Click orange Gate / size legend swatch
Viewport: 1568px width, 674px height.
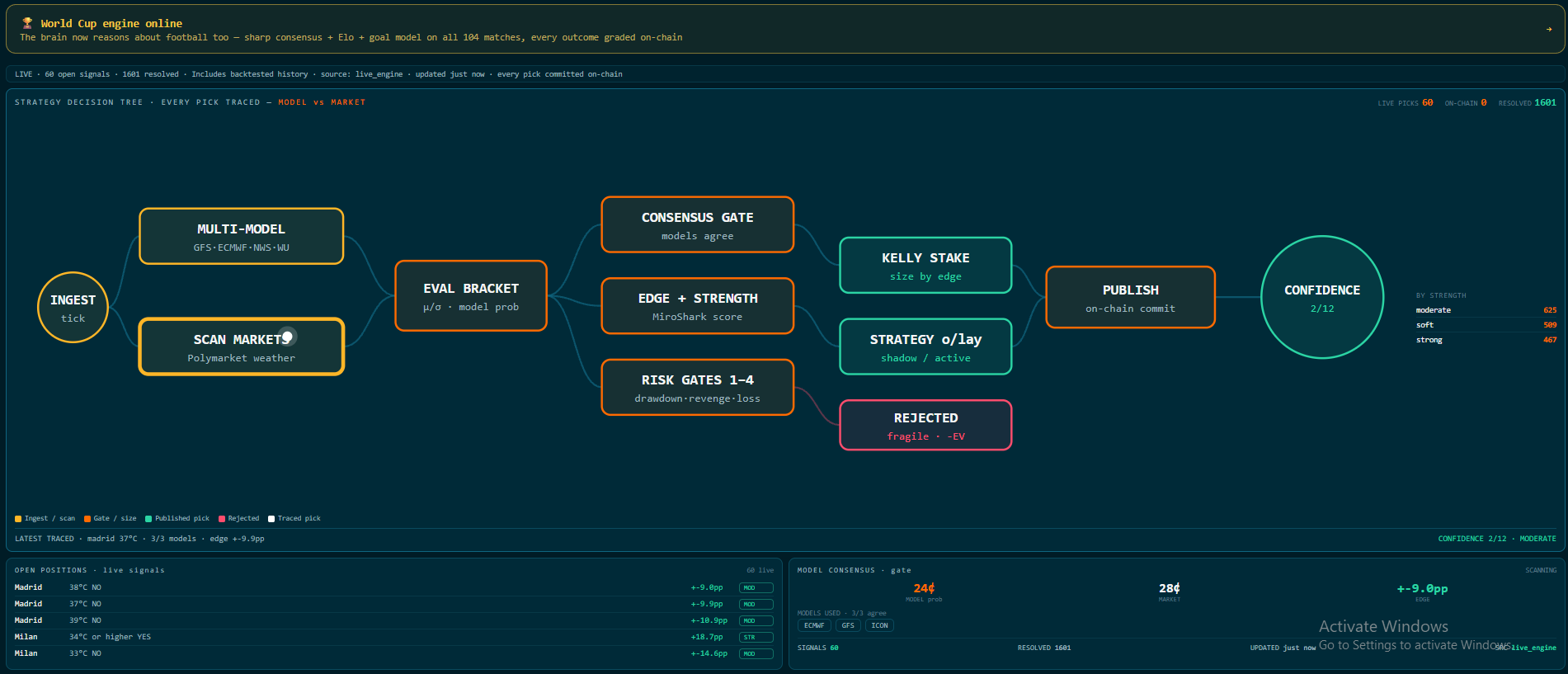pos(87,519)
